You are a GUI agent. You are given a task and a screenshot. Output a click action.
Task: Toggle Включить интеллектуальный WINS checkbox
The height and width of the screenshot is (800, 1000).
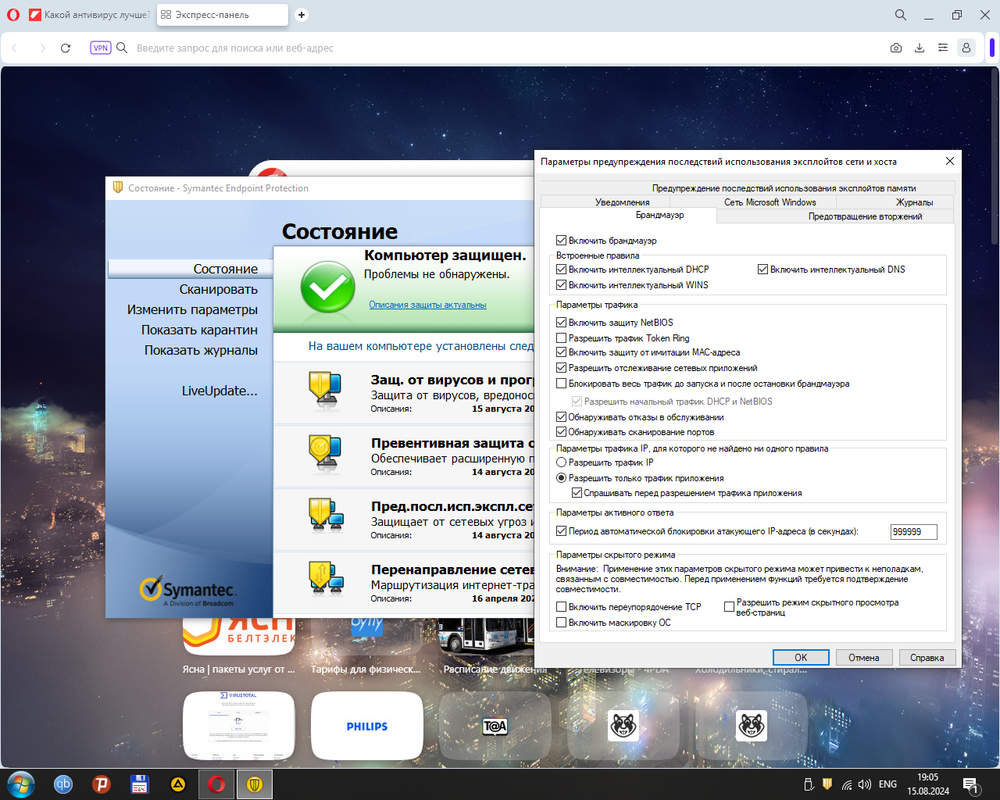[x=561, y=285]
